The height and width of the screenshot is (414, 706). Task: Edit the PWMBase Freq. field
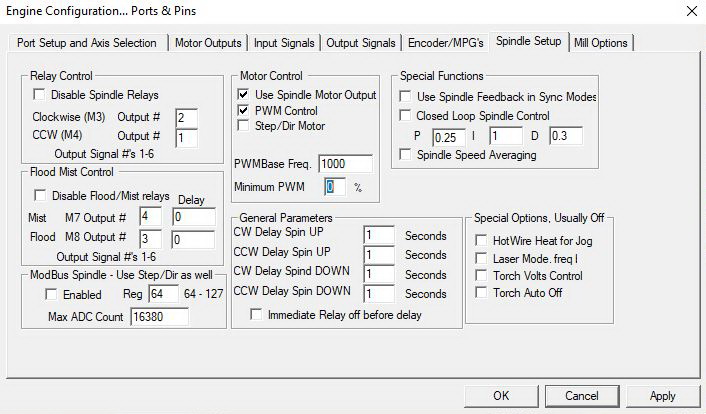pyautogui.click(x=346, y=164)
